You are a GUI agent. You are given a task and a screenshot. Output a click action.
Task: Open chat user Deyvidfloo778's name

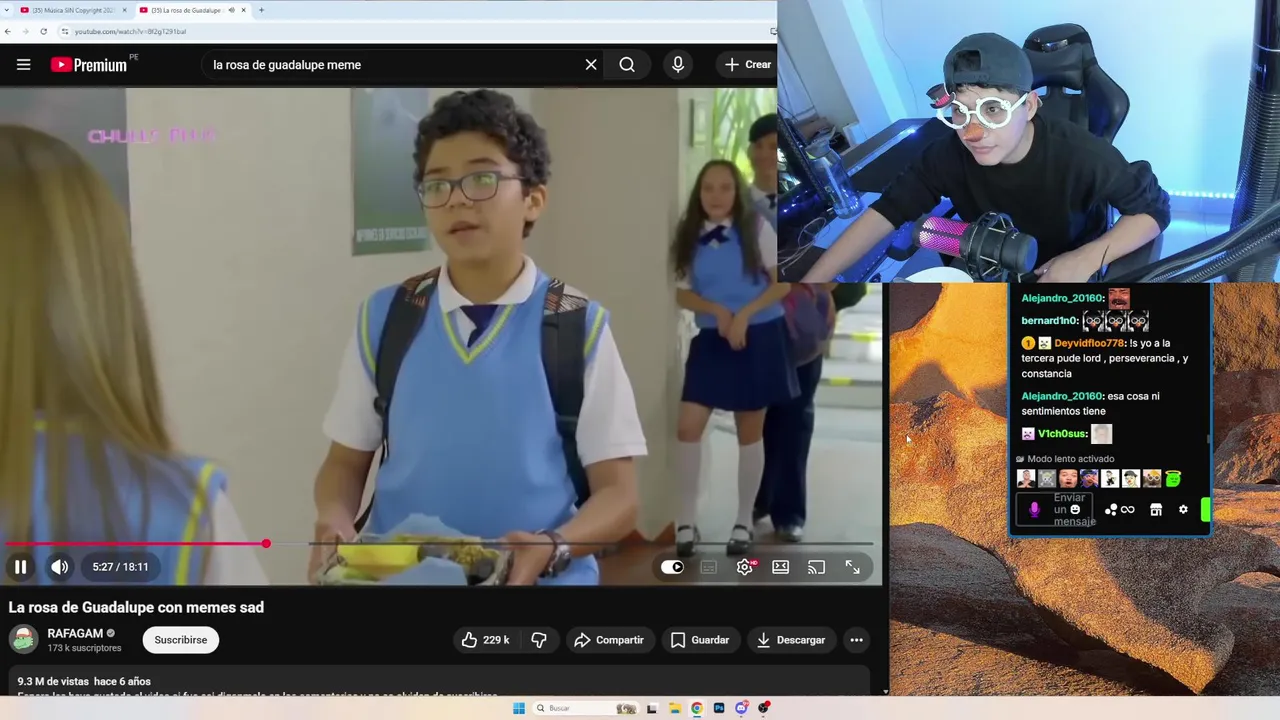1089,343
